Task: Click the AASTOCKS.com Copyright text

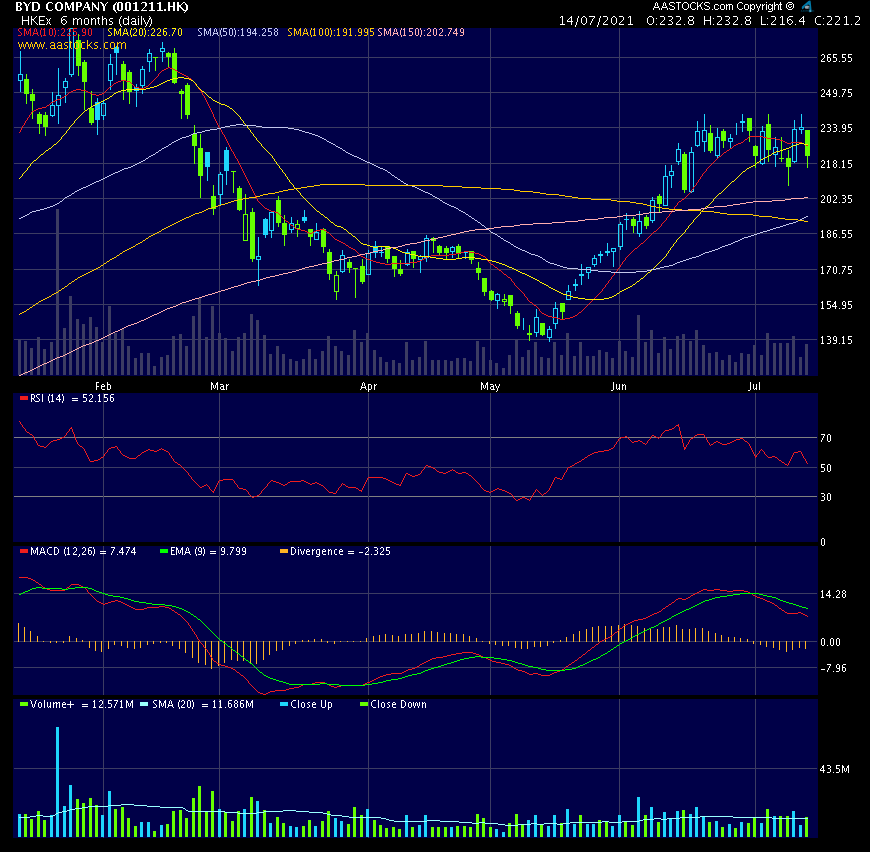Action: click(x=724, y=7)
